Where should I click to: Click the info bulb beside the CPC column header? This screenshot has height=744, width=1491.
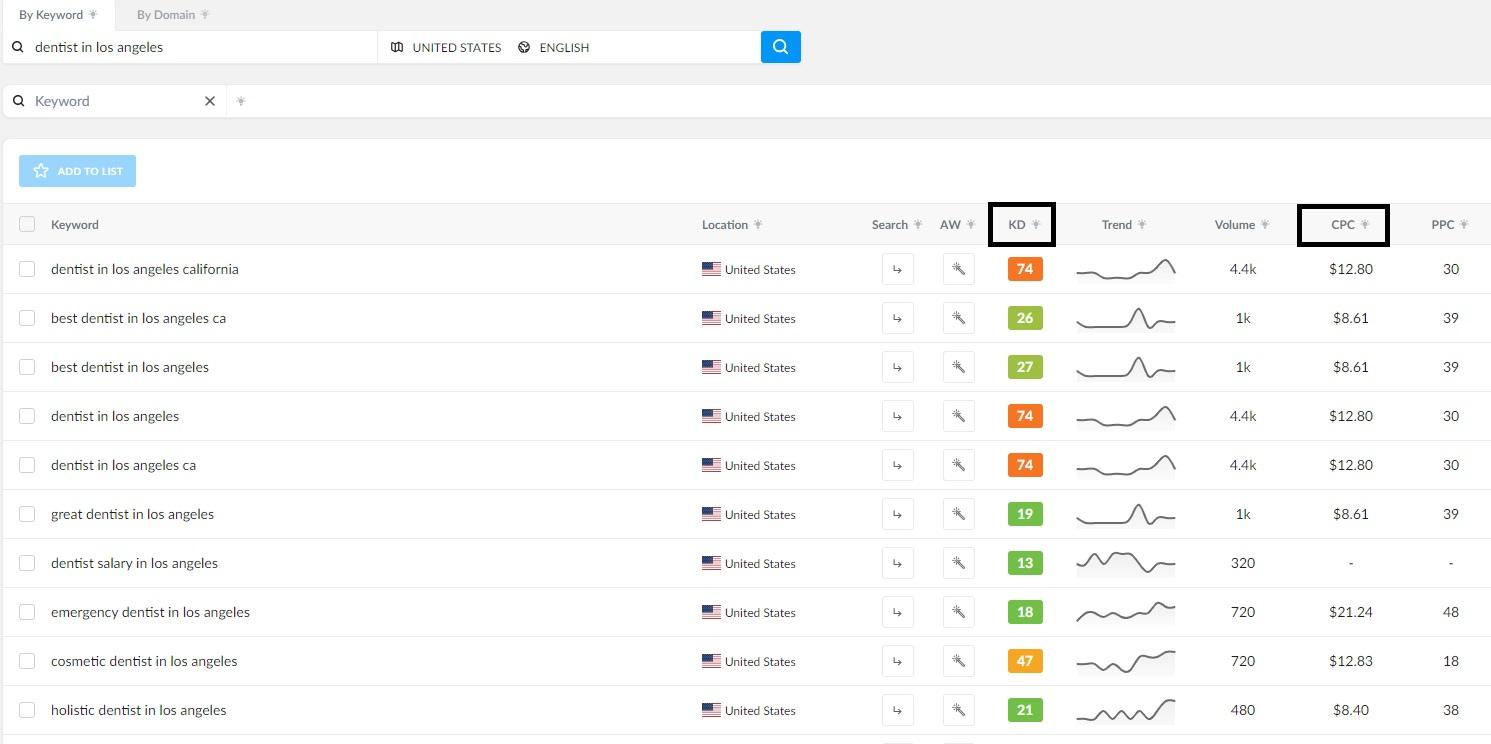1364,225
